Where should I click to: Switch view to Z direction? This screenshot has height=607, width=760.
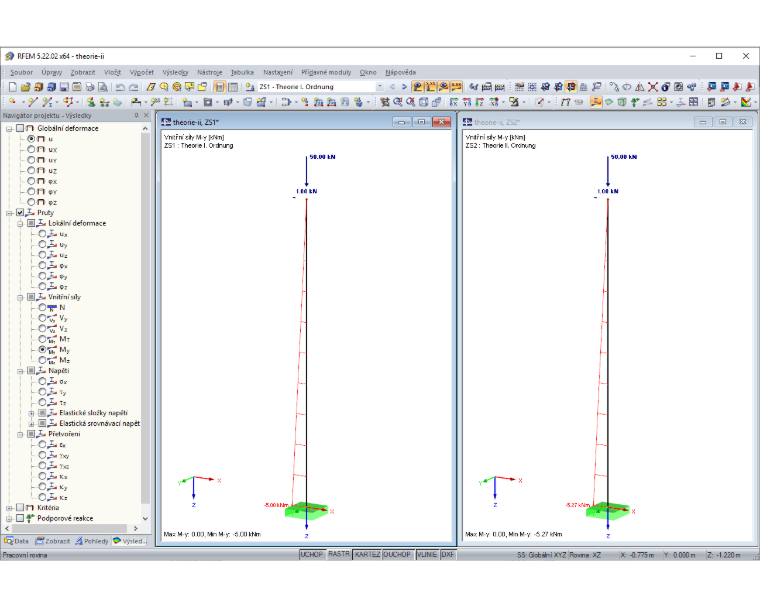click(480, 102)
